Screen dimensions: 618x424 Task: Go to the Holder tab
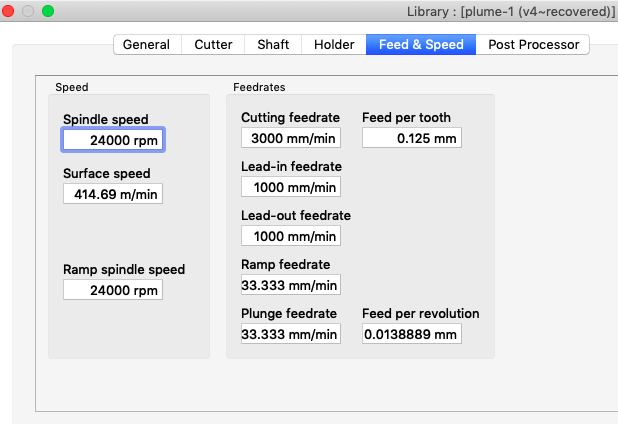334,45
